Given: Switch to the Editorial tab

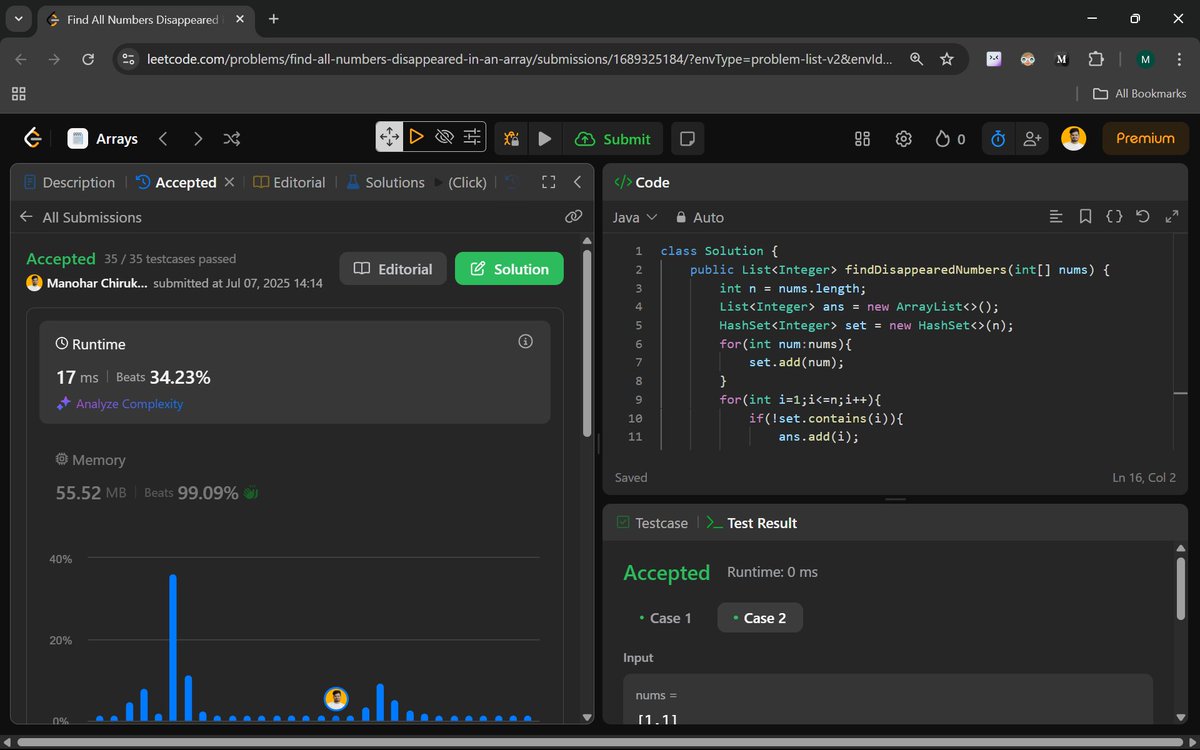Looking at the screenshot, I should coord(289,182).
